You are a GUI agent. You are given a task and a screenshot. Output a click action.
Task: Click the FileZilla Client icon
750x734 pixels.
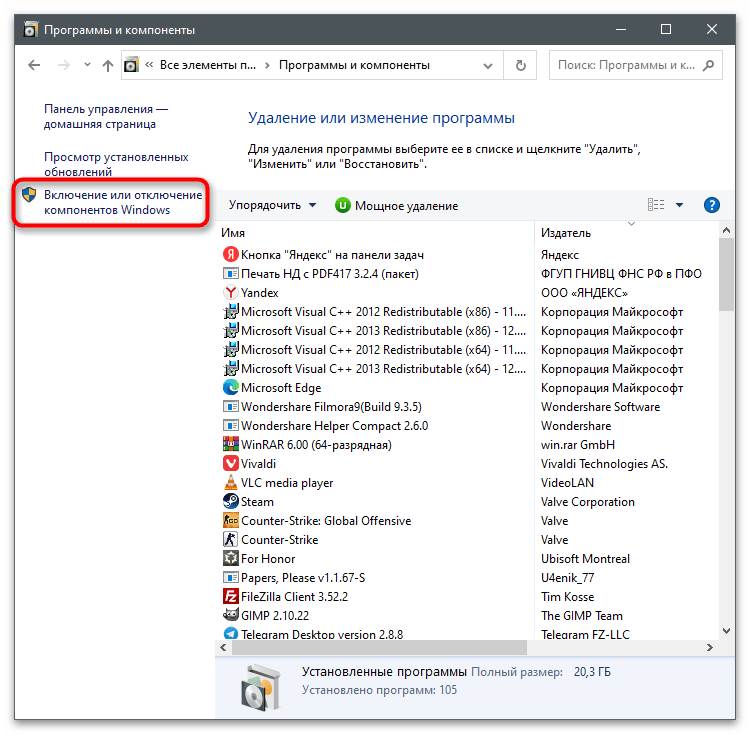[x=231, y=596]
